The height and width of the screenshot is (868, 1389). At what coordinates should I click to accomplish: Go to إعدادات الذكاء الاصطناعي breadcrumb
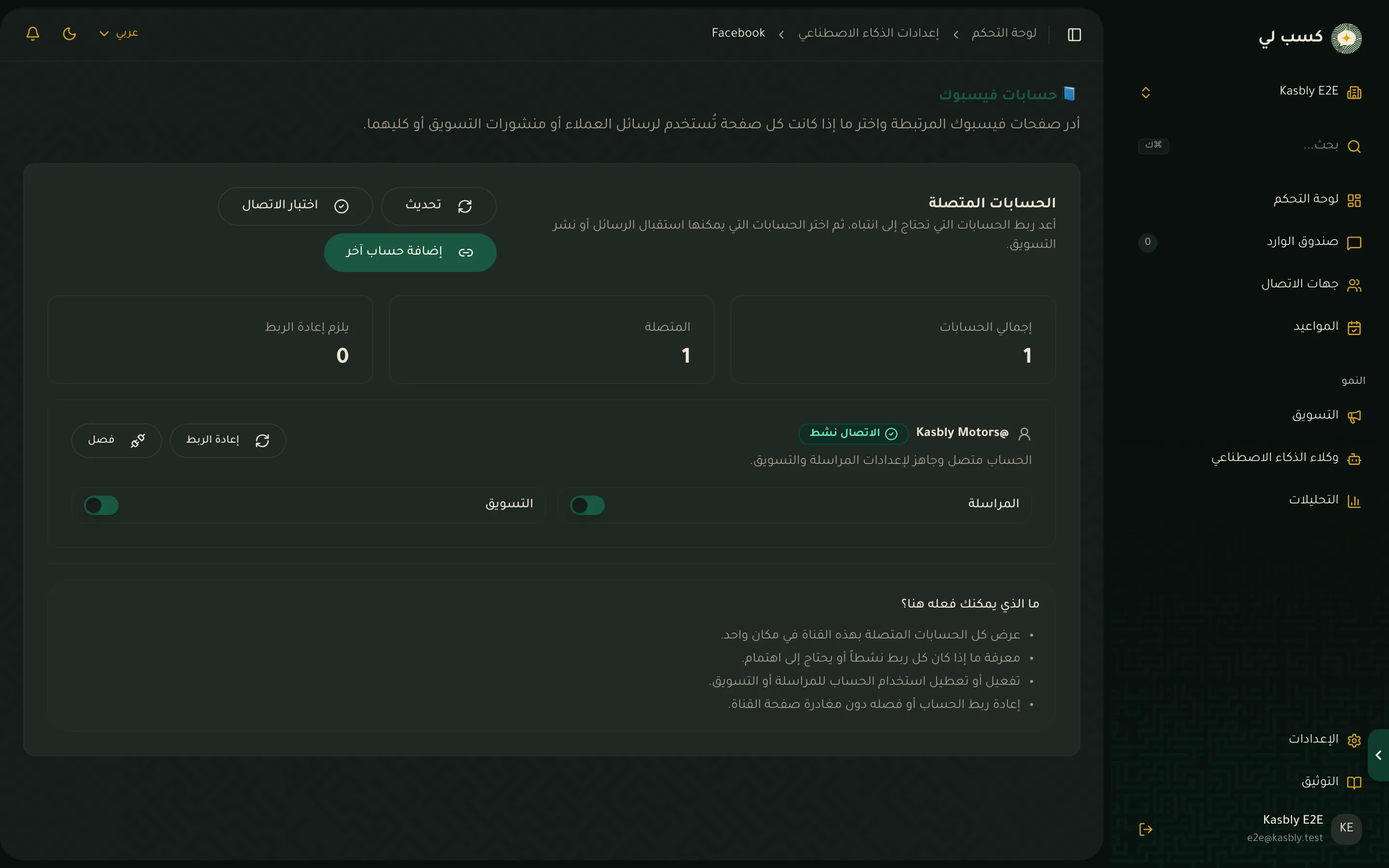coord(869,33)
